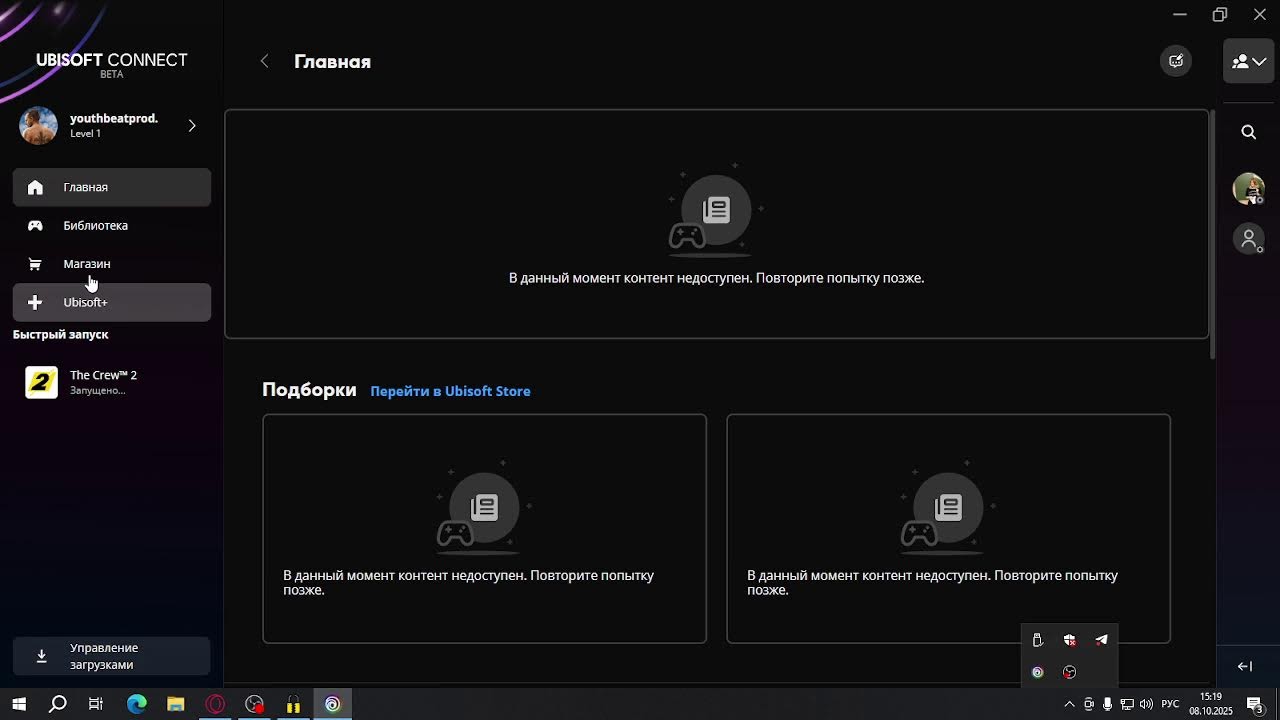Switch the РУС input language indicator
The image size is (1280, 720).
1170,704
